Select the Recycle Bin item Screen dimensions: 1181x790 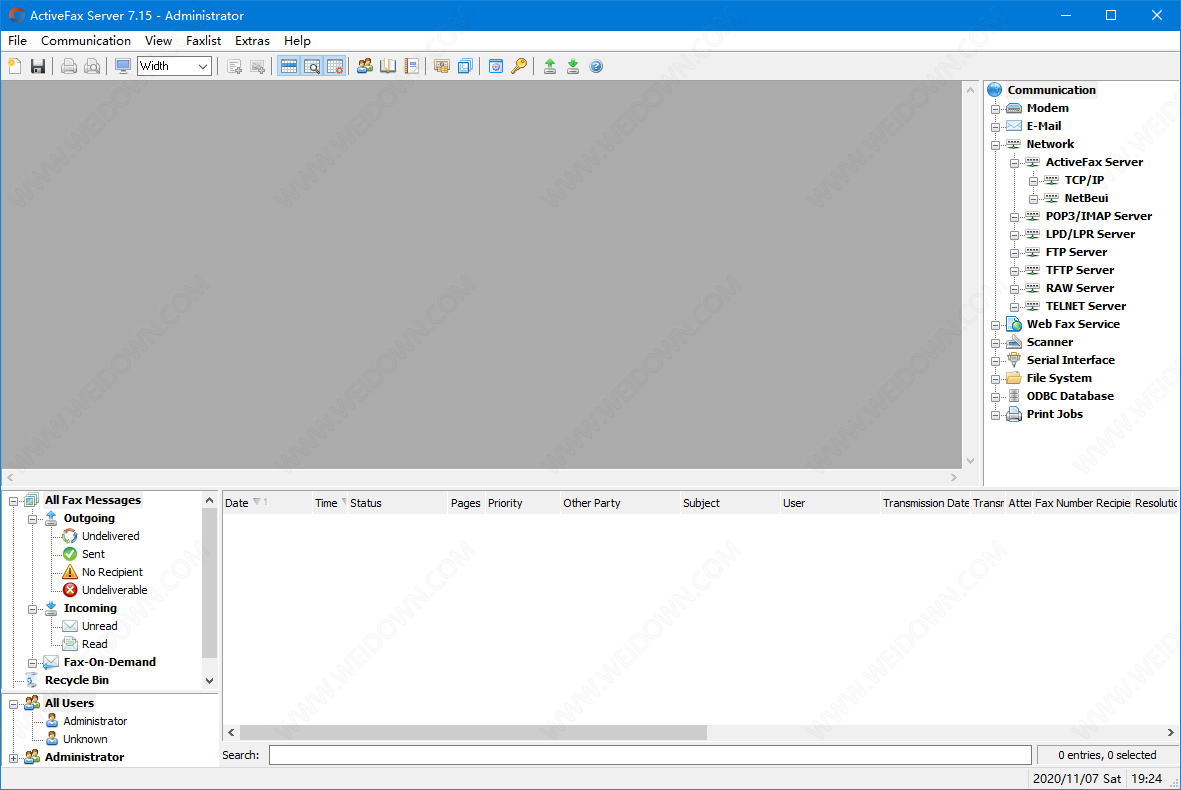76,680
